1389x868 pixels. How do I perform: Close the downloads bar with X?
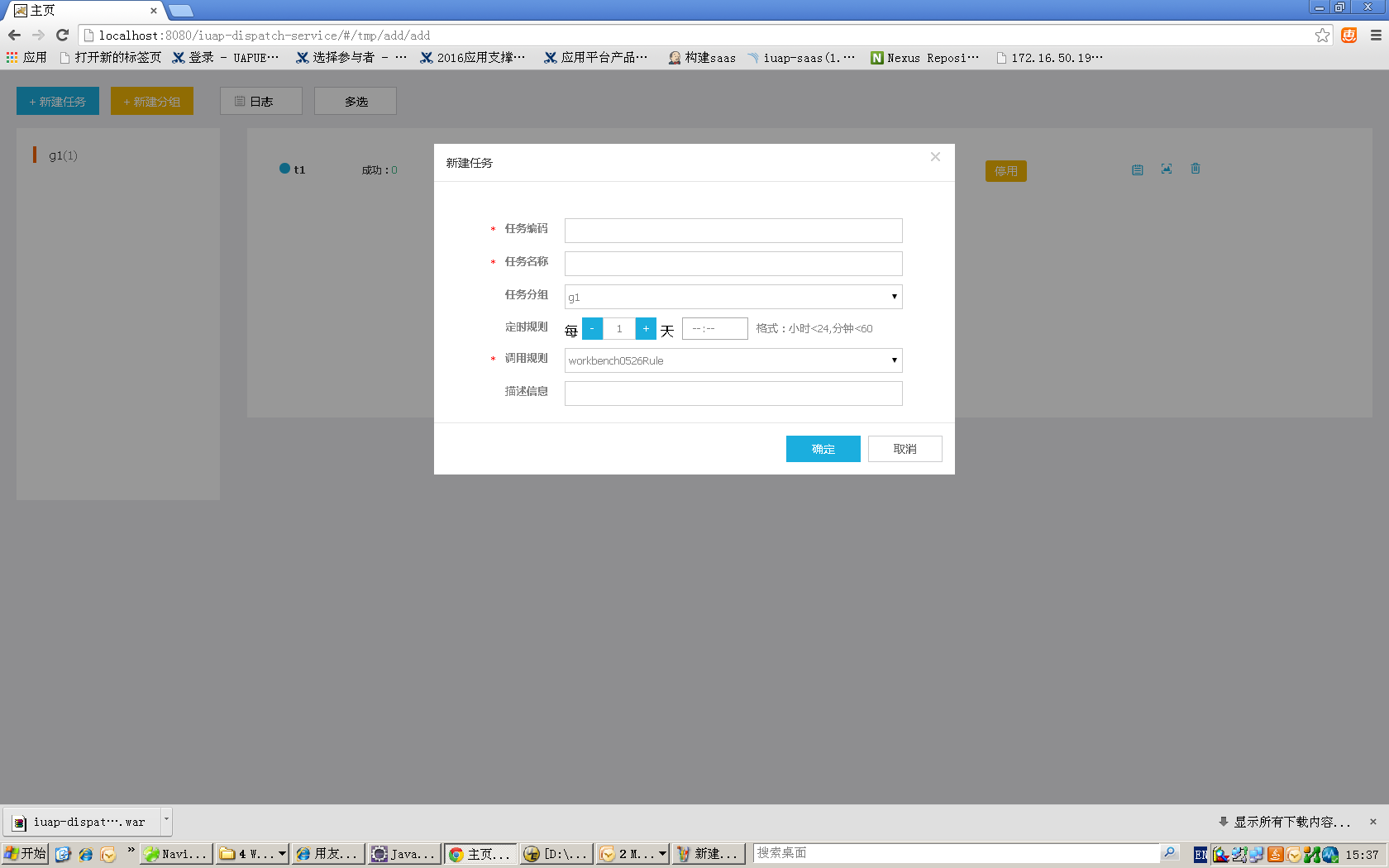[1373, 822]
